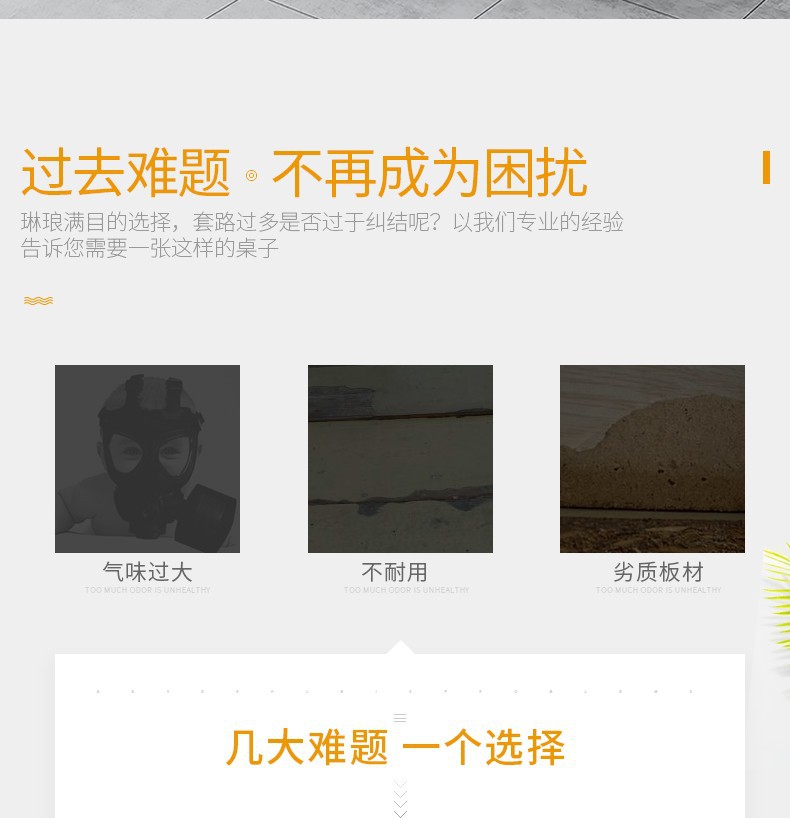Click the orange wavy lines icon

tap(39, 300)
